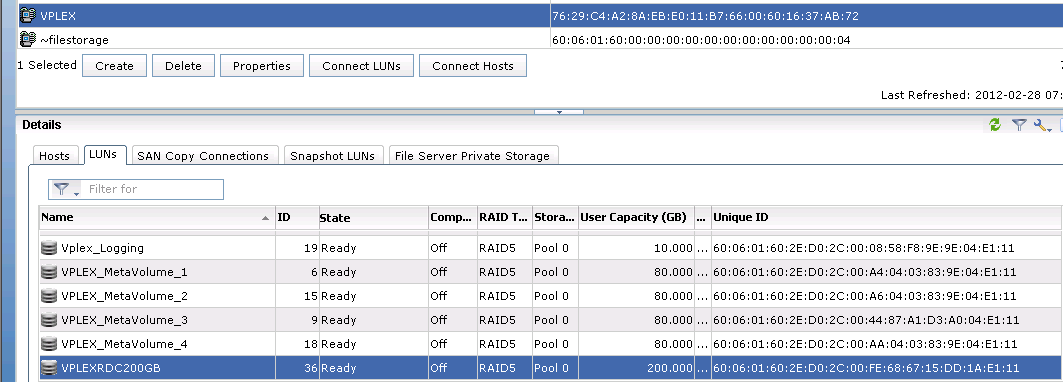The height and width of the screenshot is (382, 1063).
Task: Select VPLEX_MetaVolume_3 row name
Action: click(124, 320)
